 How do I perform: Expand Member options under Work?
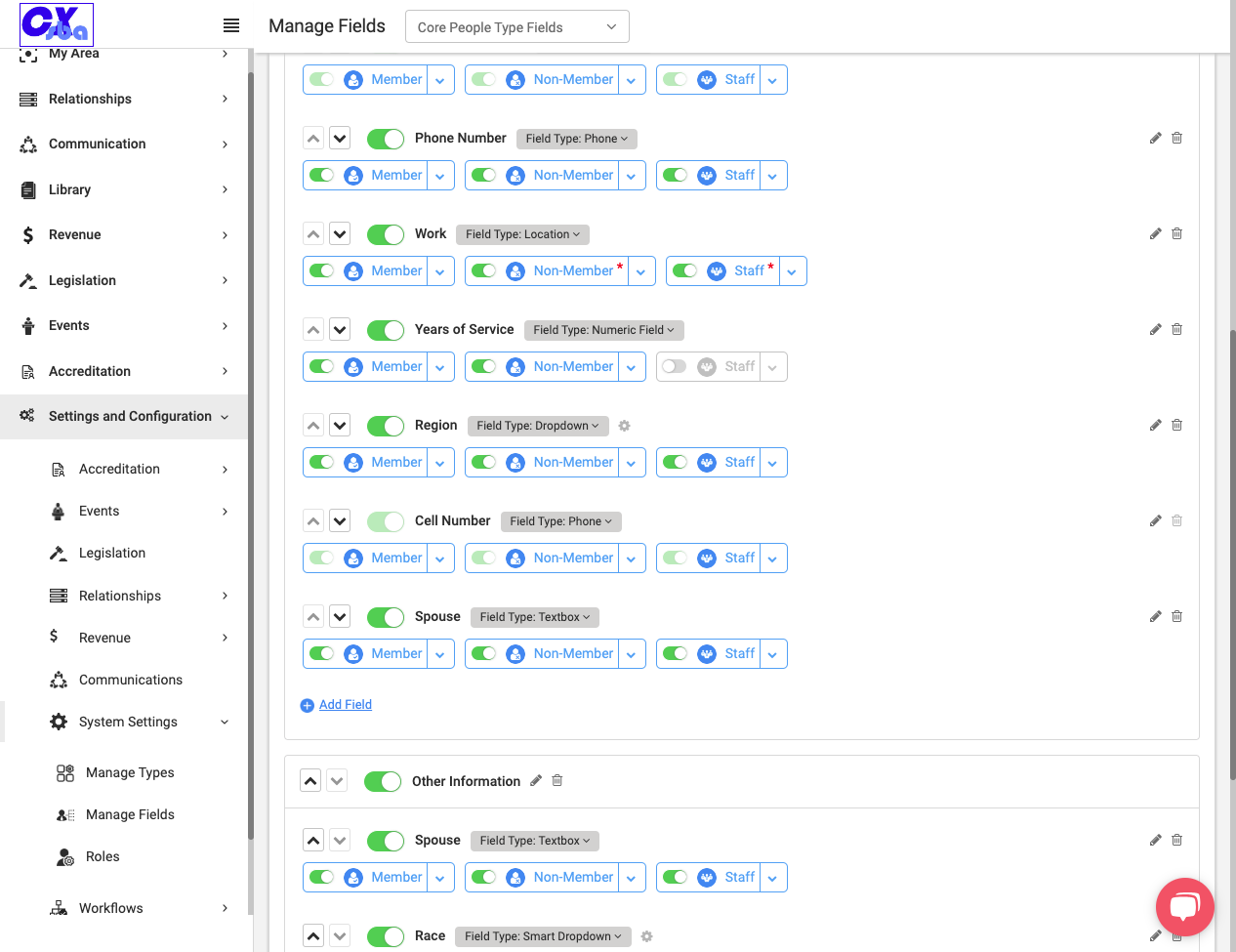click(x=440, y=271)
